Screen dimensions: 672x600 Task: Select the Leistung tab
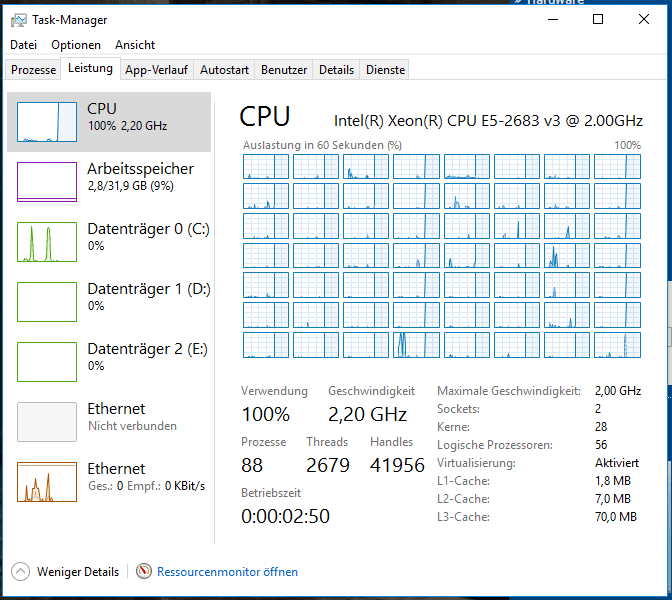[x=90, y=68]
